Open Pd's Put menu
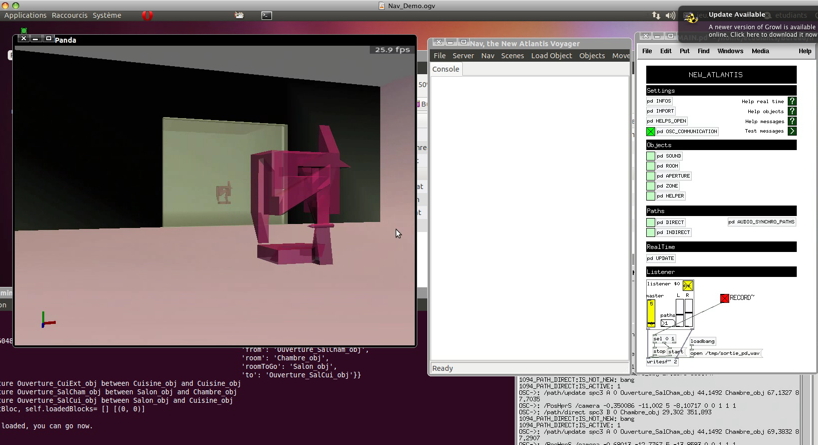The width and height of the screenshot is (818, 445). pyautogui.click(x=684, y=51)
